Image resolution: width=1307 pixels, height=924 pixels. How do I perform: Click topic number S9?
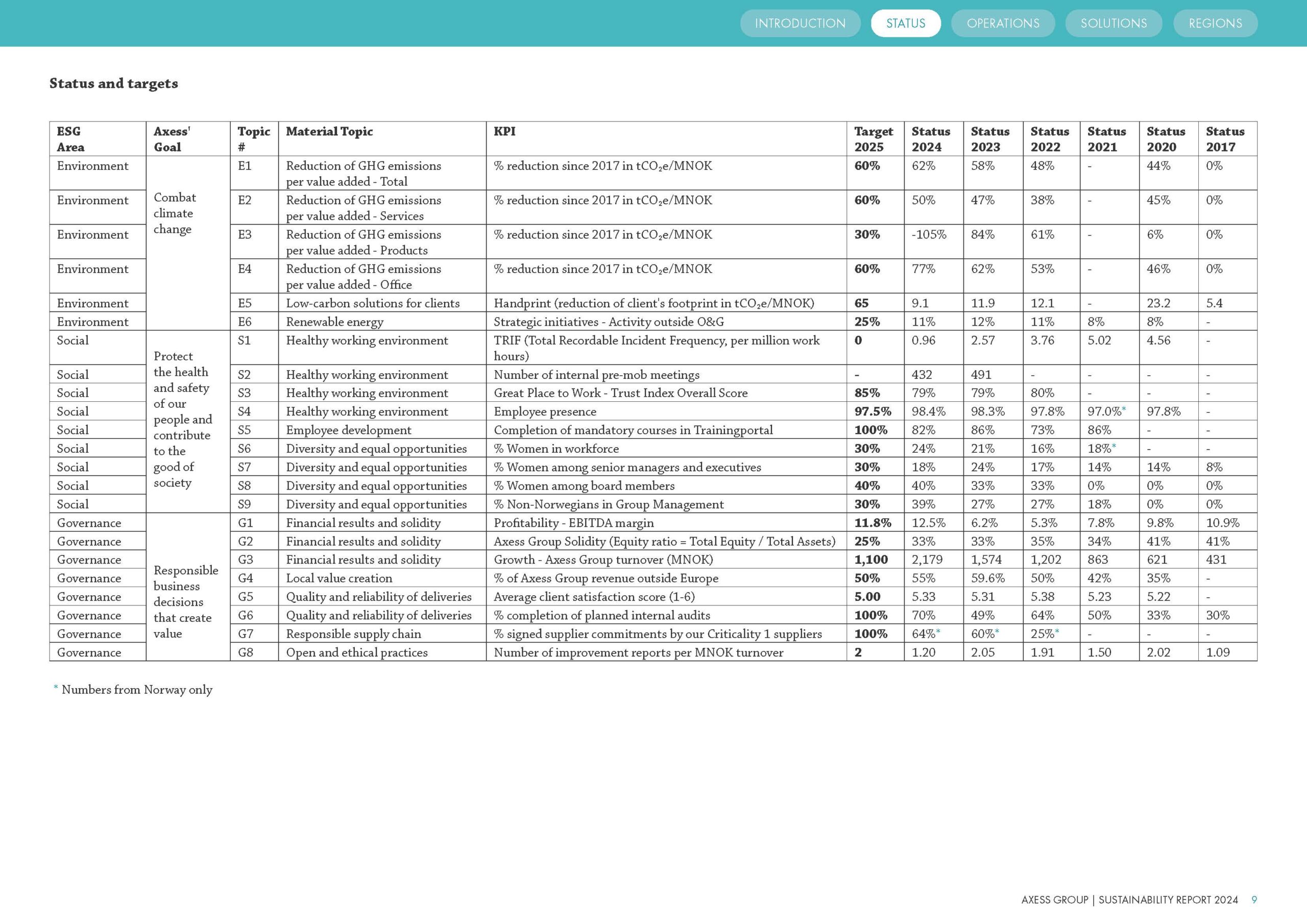pyautogui.click(x=244, y=504)
